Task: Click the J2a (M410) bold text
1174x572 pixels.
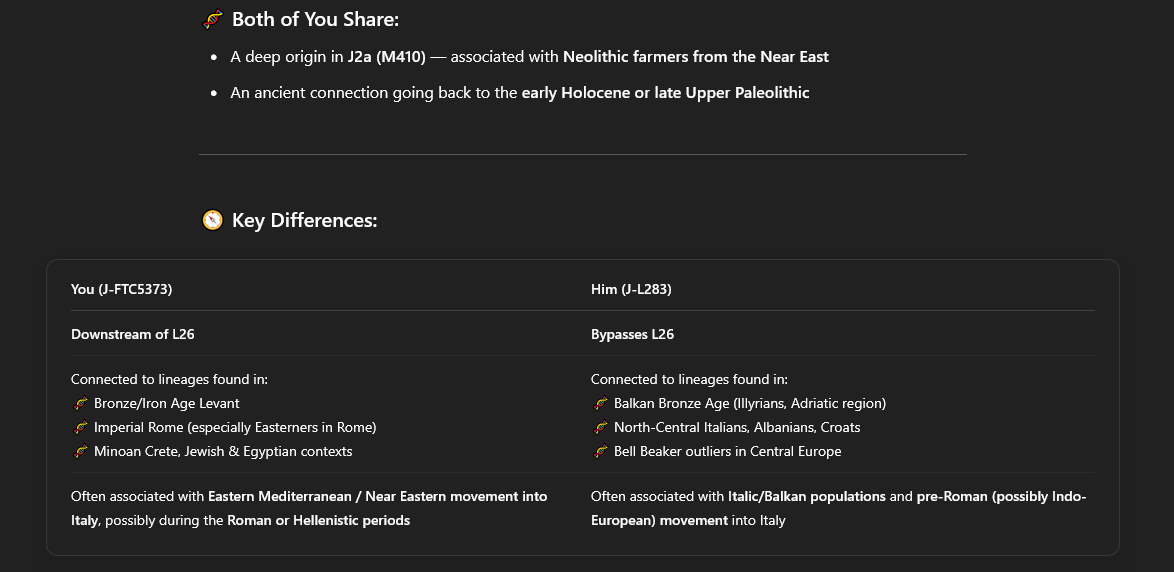Action: 386,57
